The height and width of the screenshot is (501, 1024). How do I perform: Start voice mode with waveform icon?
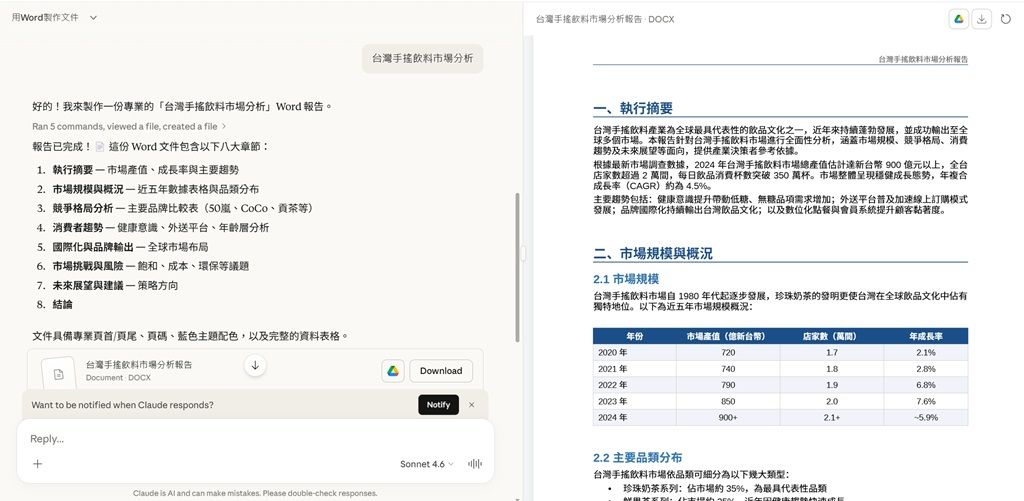pyautogui.click(x=475, y=464)
